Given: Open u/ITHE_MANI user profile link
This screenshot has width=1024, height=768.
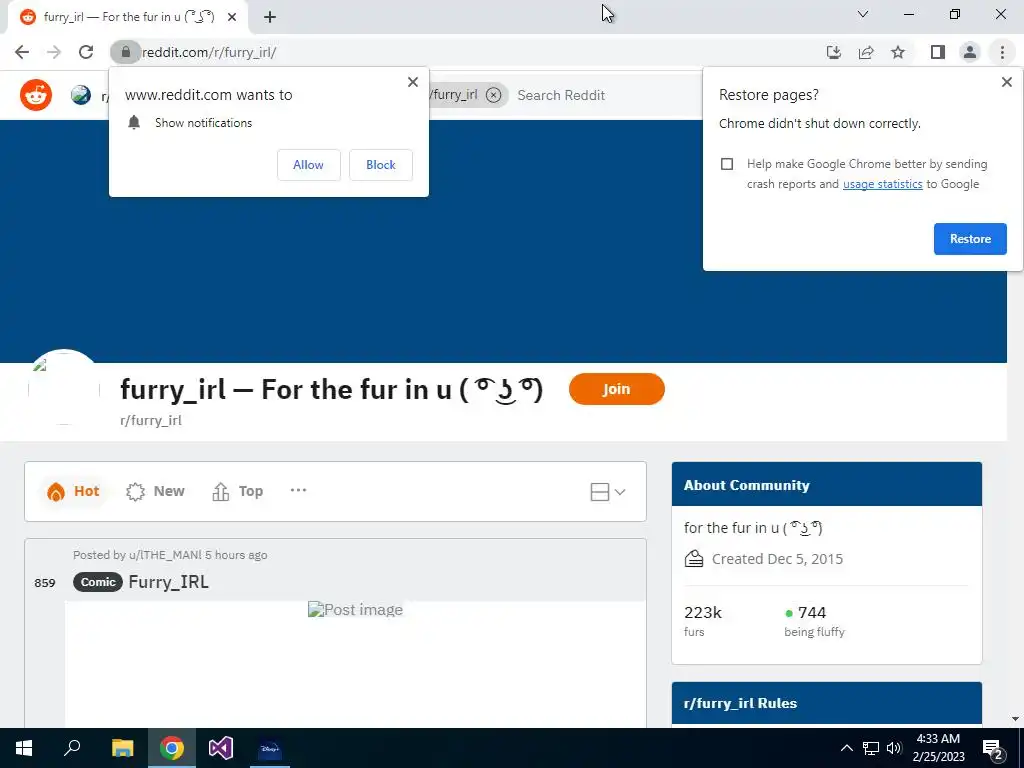Looking at the screenshot, I should (165, 555).
